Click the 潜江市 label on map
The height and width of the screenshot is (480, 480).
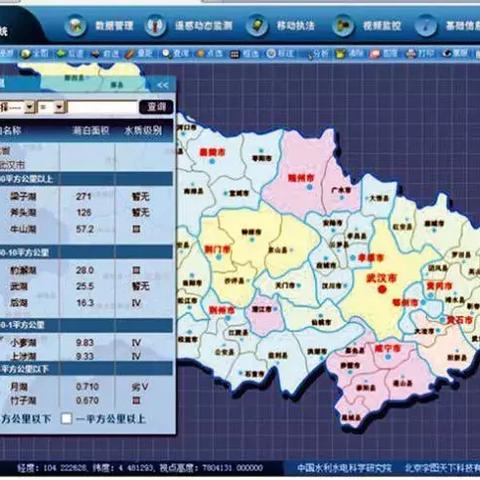(261, 309)
